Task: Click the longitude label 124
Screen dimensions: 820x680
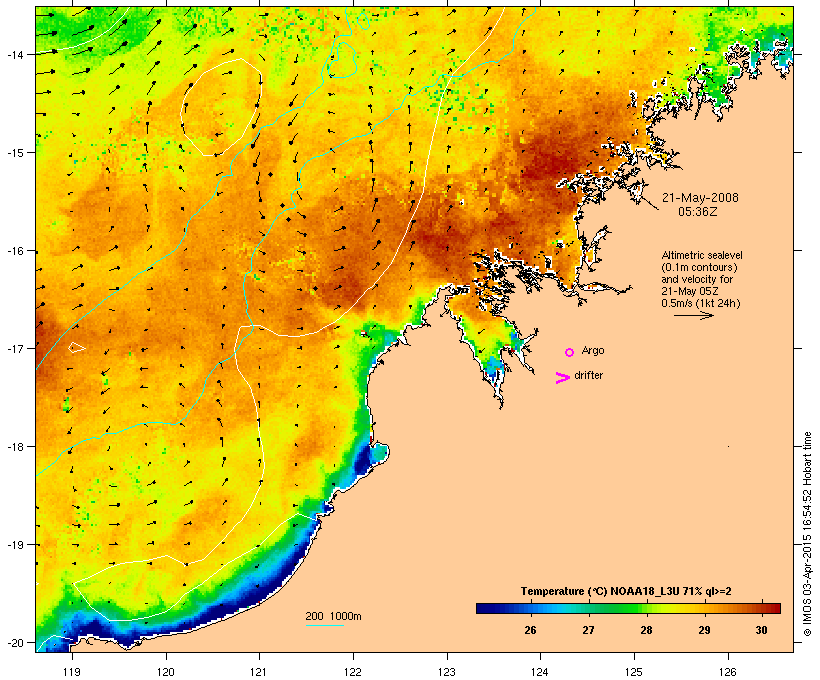Action: pos(540,672)
